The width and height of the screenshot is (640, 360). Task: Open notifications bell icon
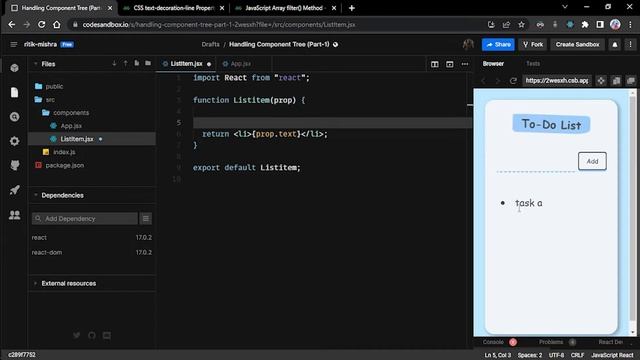coord(615,44)
